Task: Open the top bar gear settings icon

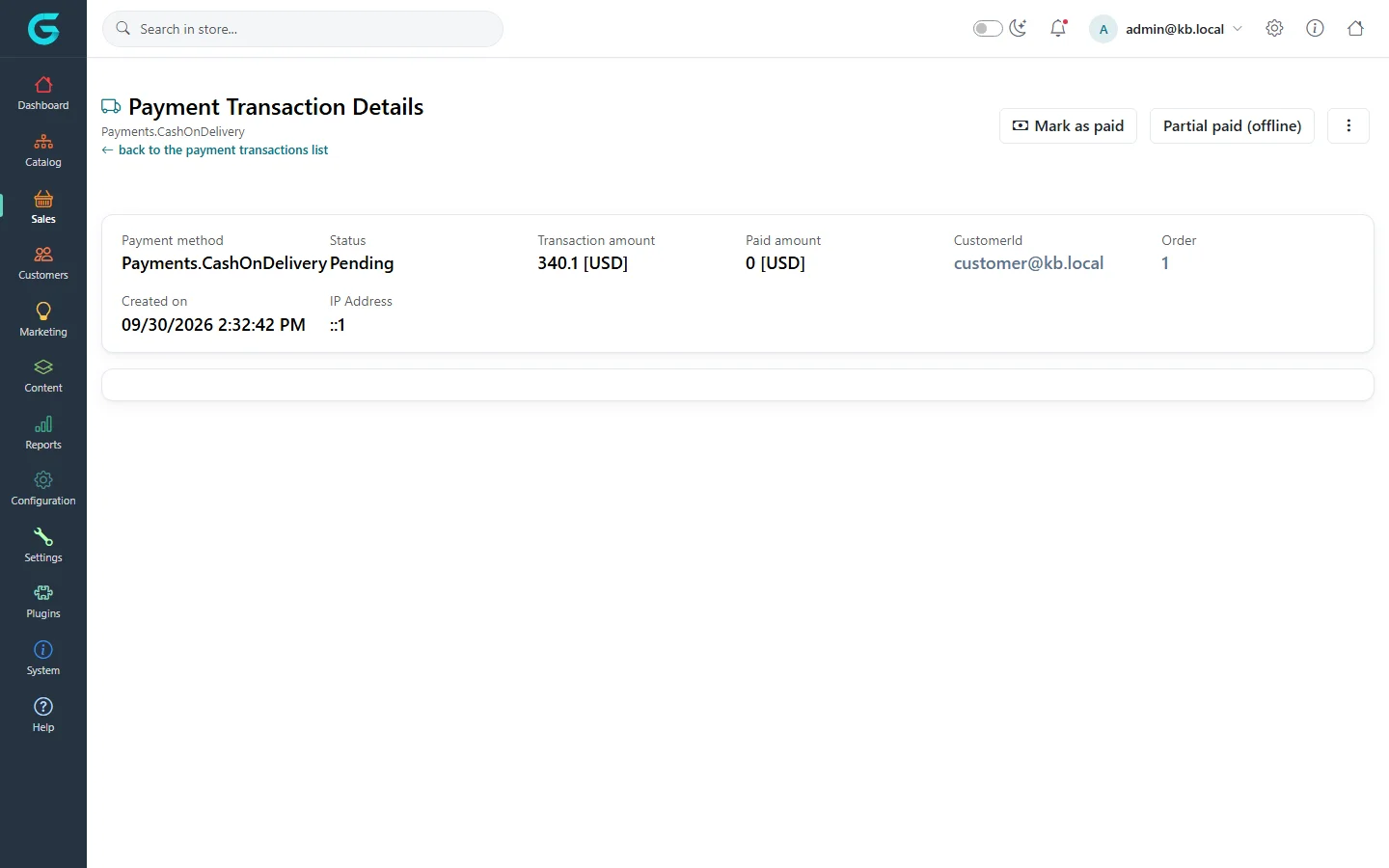Action: (x=1274, y=28)
